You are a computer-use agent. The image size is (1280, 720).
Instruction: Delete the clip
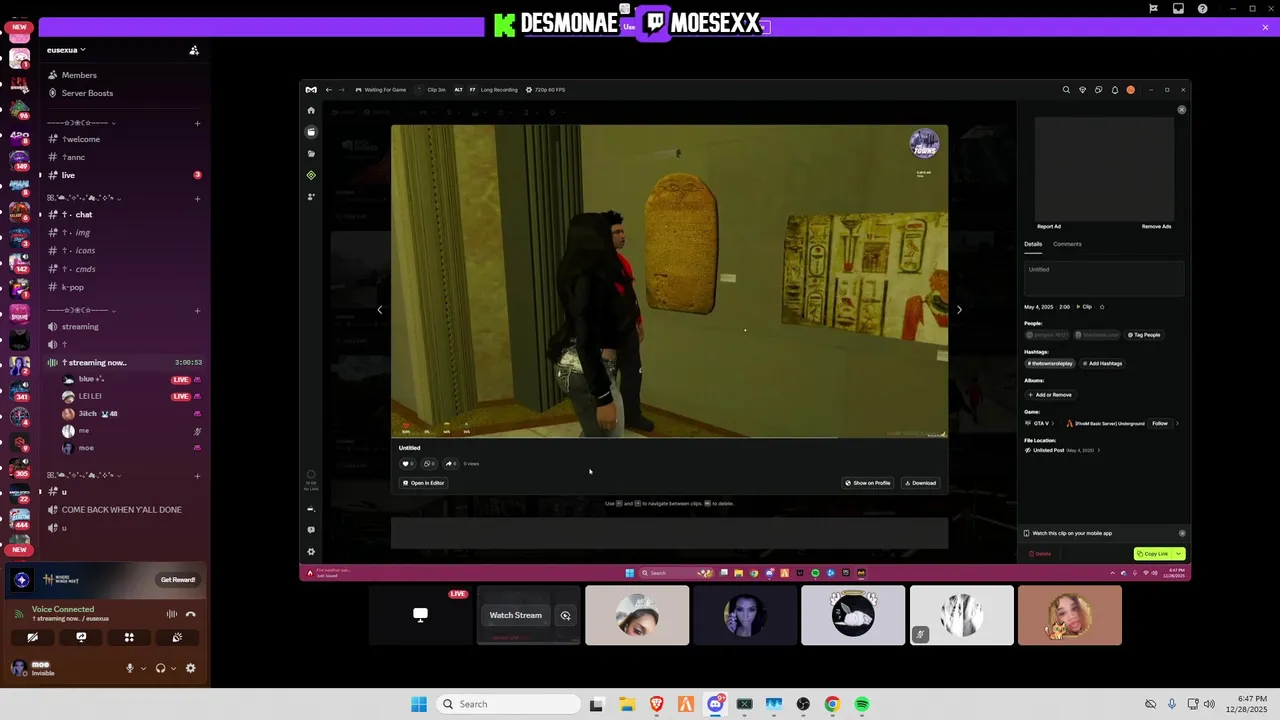point(1040,553)
